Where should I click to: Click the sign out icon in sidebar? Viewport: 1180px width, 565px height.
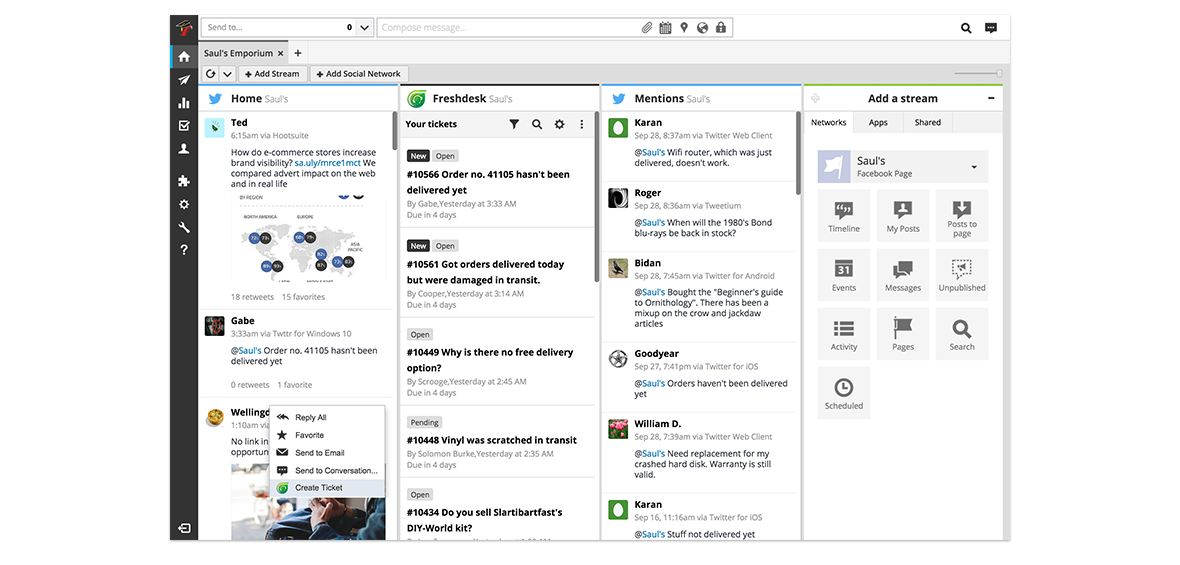coord(184,529)
